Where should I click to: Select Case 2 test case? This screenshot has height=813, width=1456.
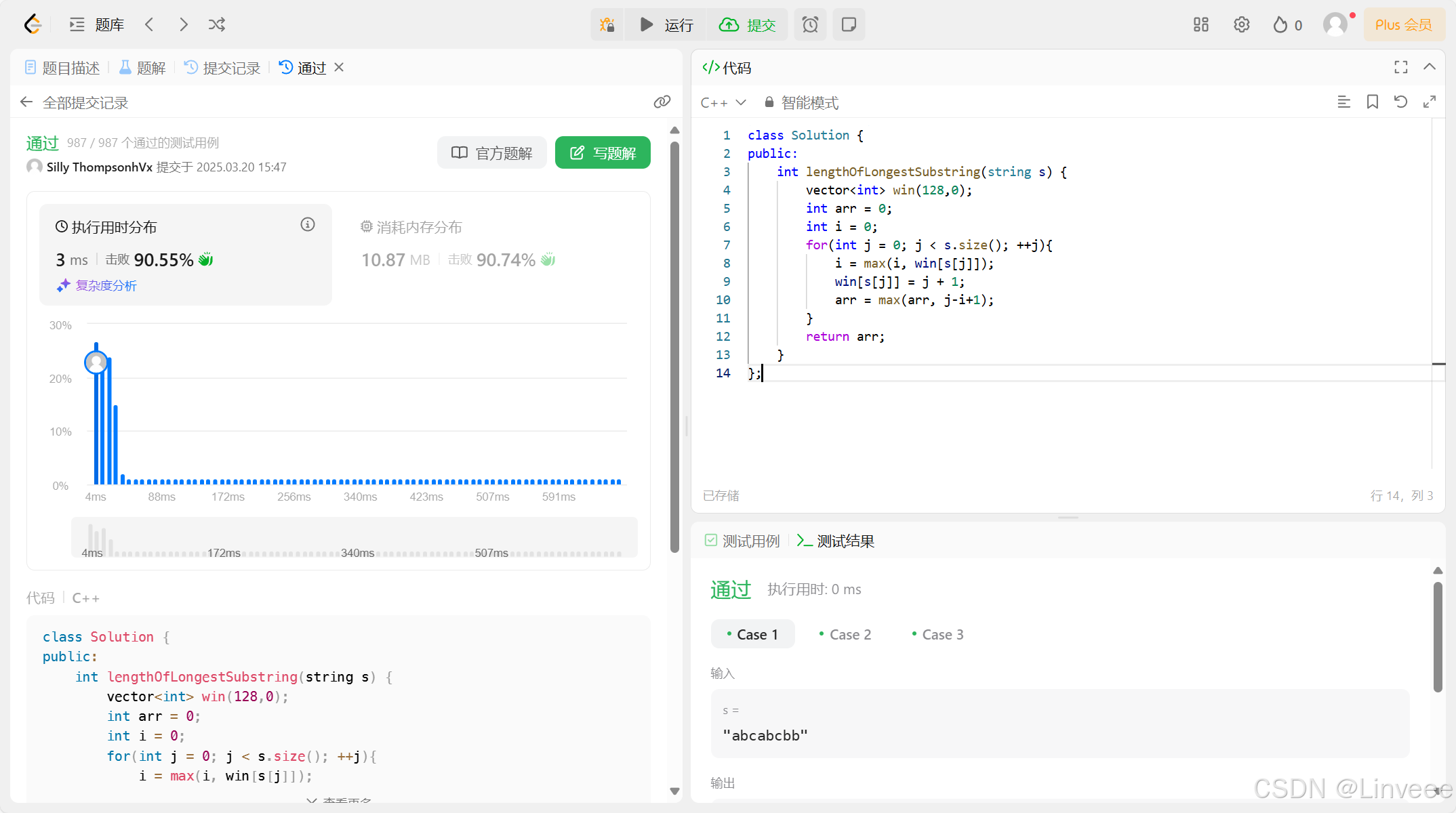pos(845,635)
